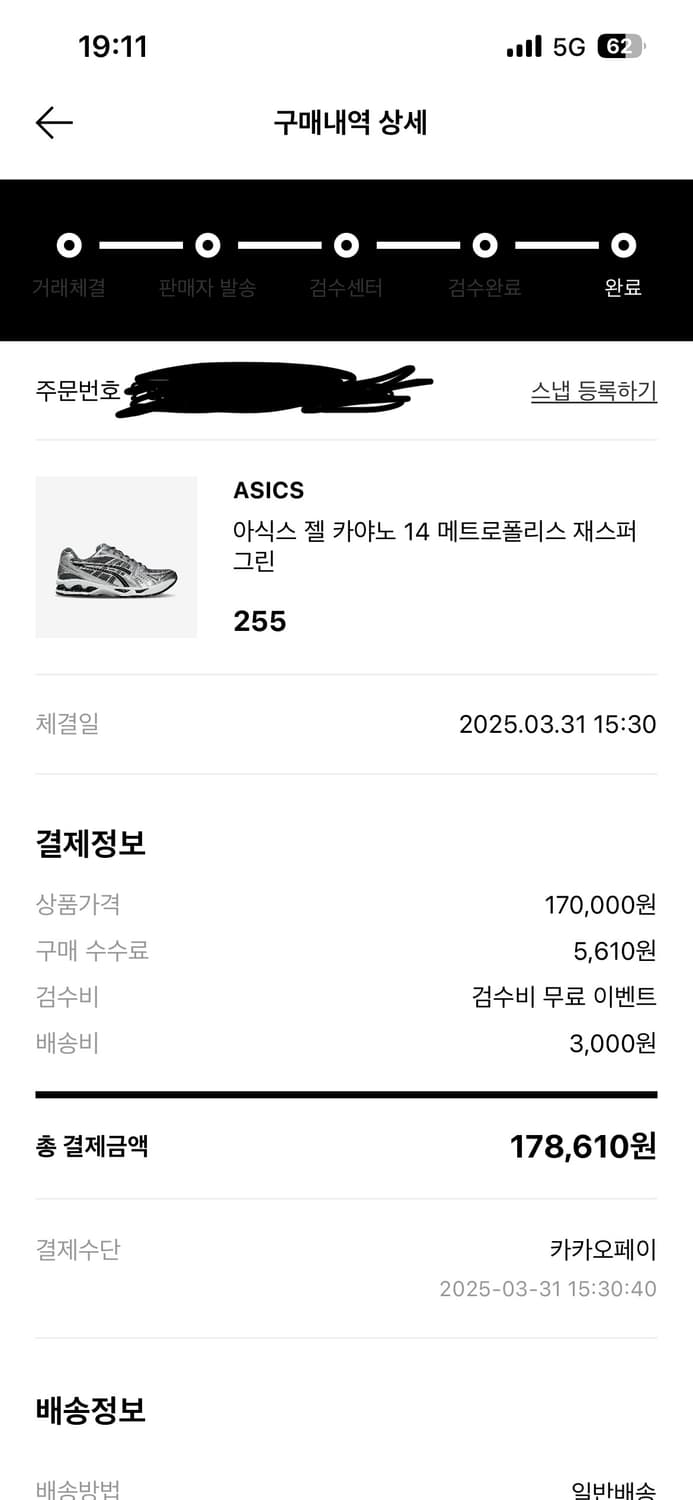Tap the back arrow icon
Screen dimensions: 693x1500
click(54, 122)
